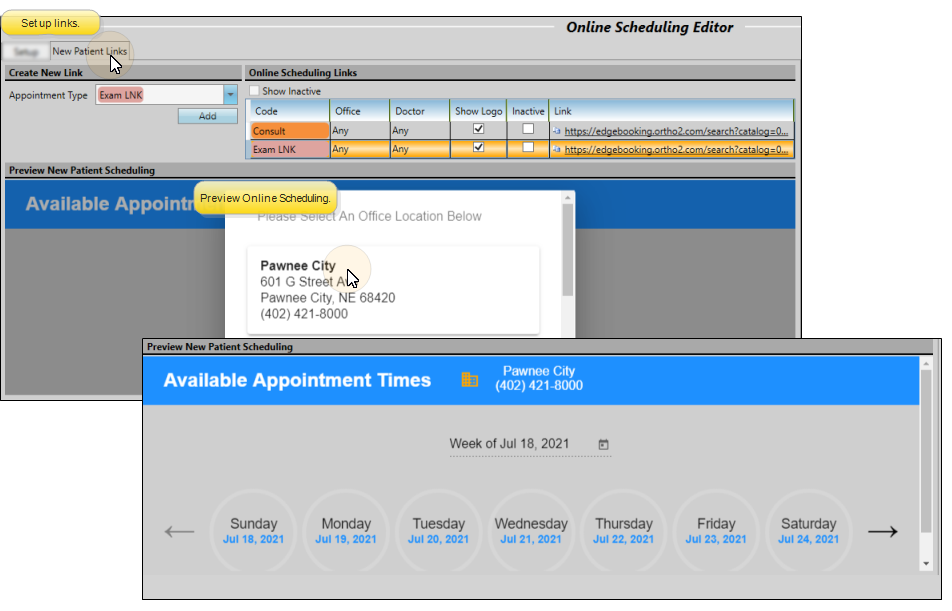Open the Appointment Type dropdown
The image size is (952, 611).
click(230, 96)
